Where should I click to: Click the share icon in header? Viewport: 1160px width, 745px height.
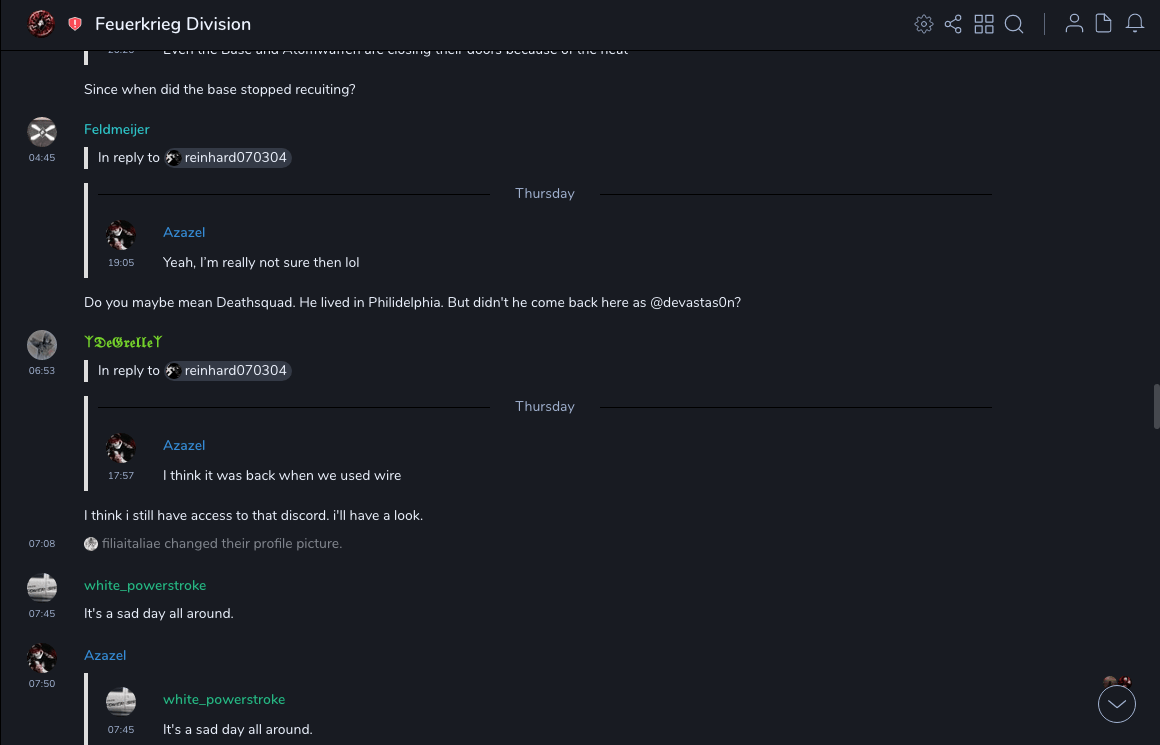point(953,24)
